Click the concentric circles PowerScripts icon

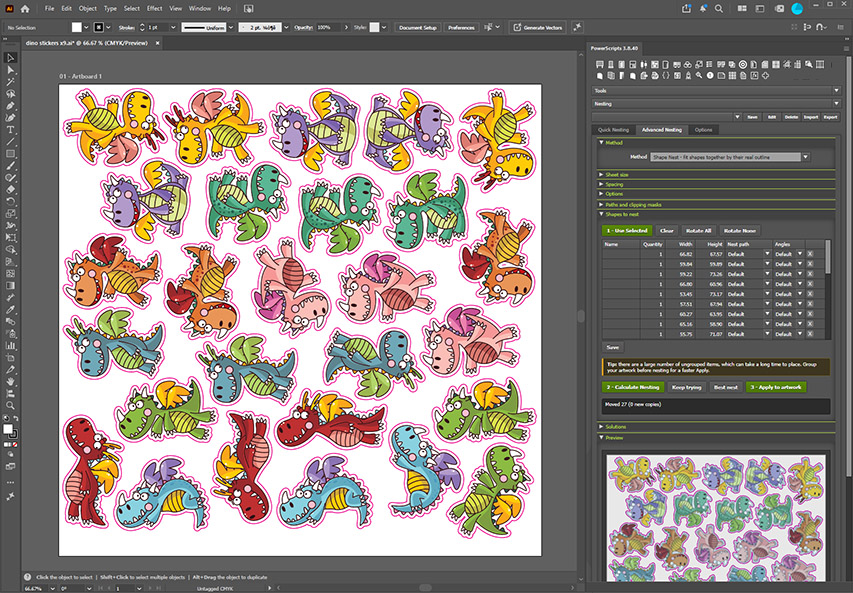tap(743, 64)
